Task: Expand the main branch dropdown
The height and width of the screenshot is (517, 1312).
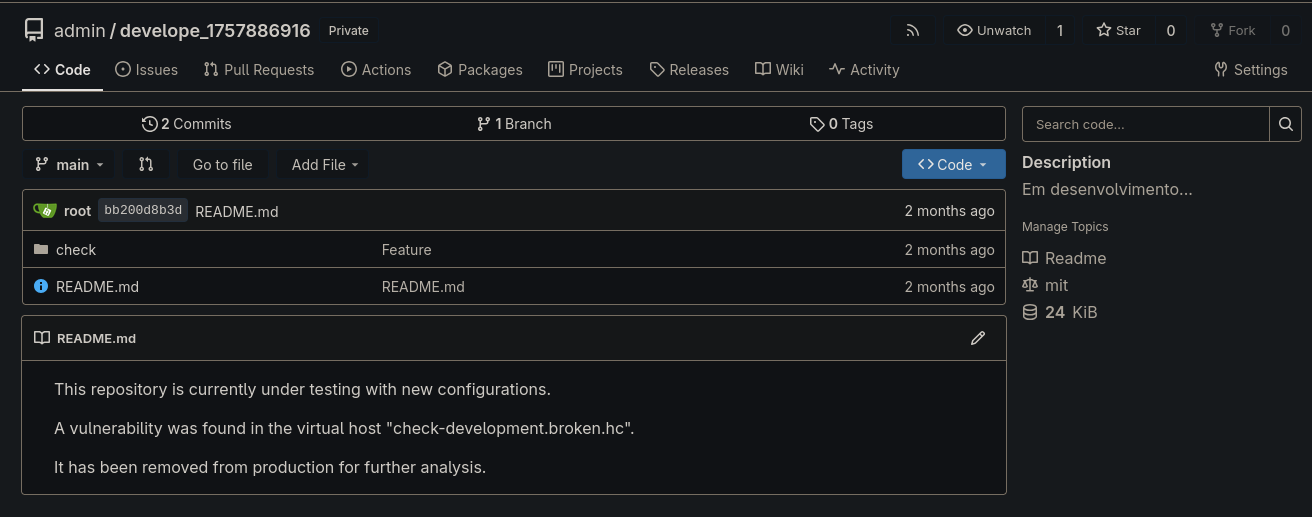Action: coord(68,164)
